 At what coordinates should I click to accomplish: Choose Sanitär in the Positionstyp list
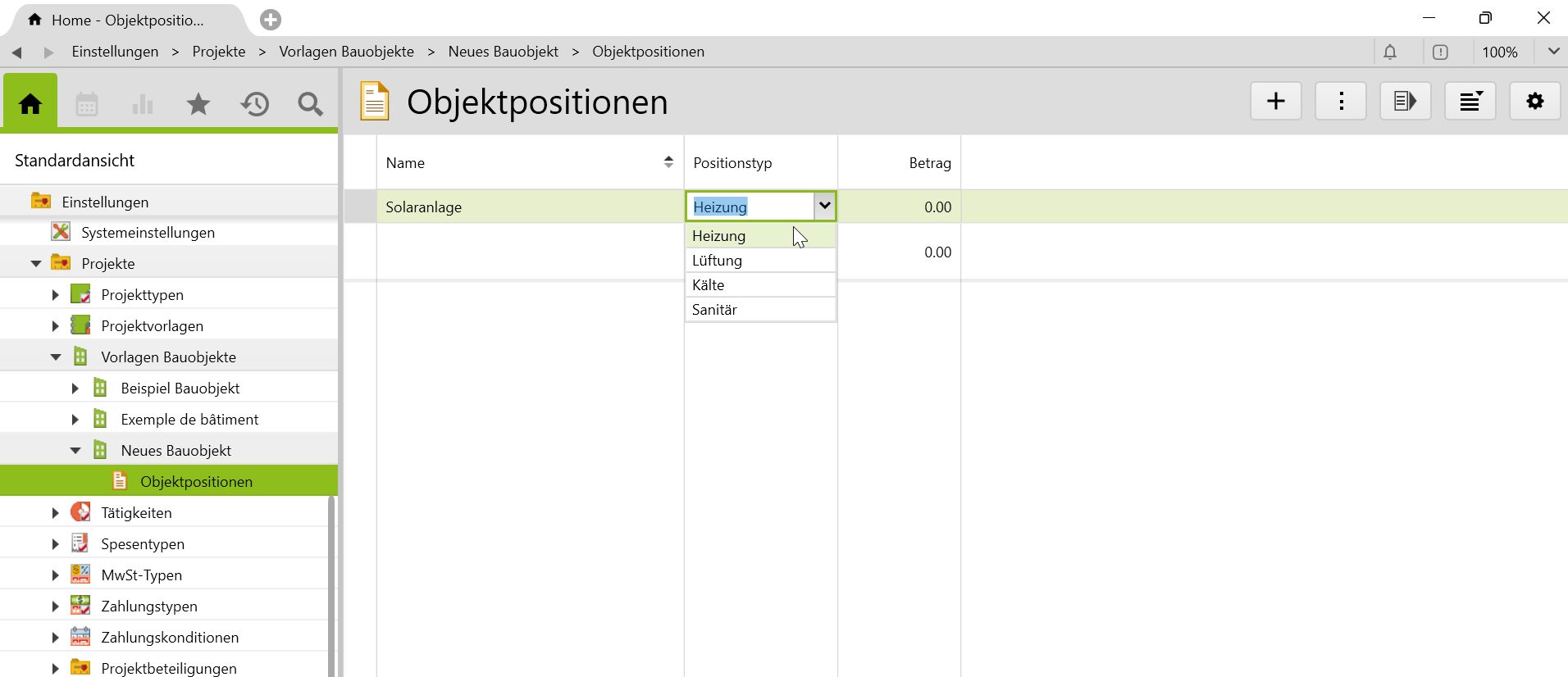[714, 310]
